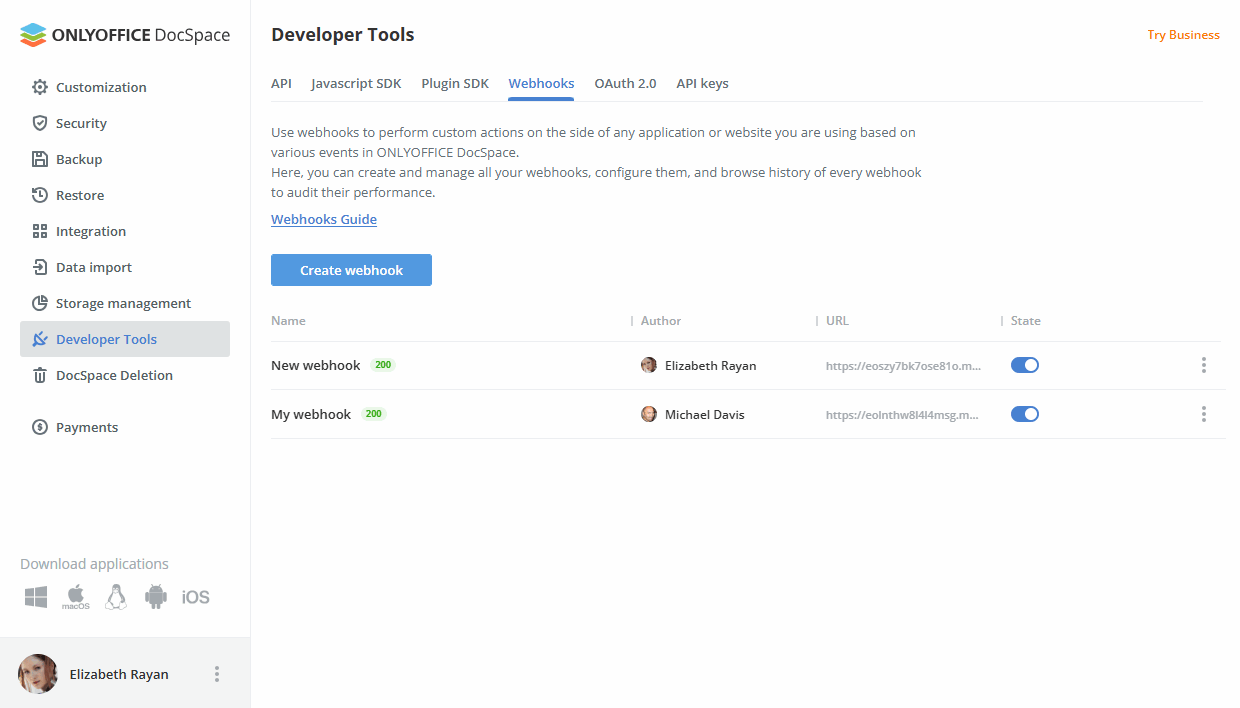Open the Security settings icon
The image size is (1240, 708).
pyautogui.click(x=40, y=123)
